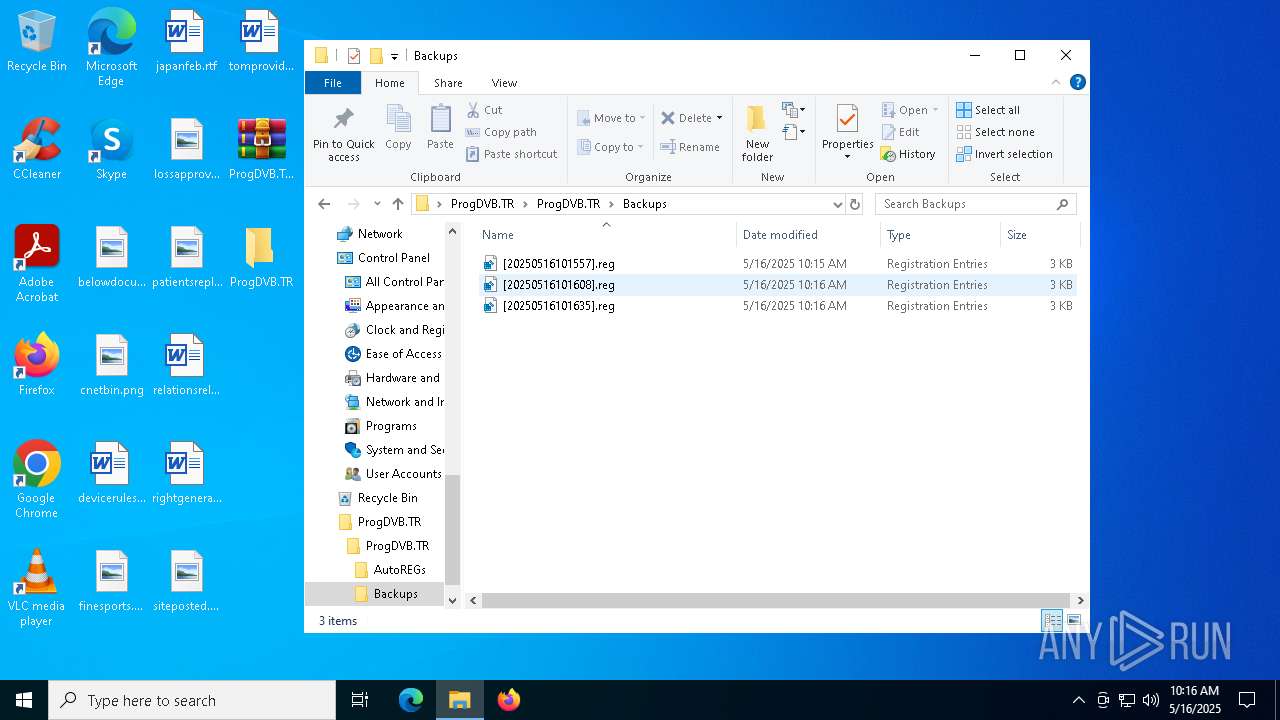Open the Copy to dropdown

(x=610, y=147)
